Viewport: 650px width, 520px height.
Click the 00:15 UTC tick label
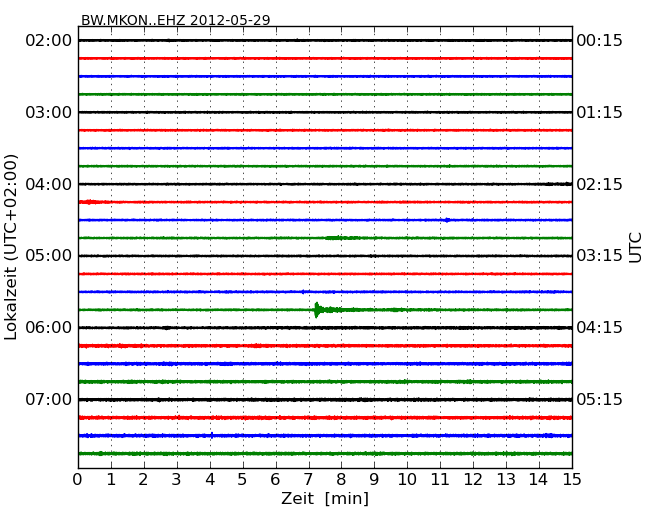599,41
